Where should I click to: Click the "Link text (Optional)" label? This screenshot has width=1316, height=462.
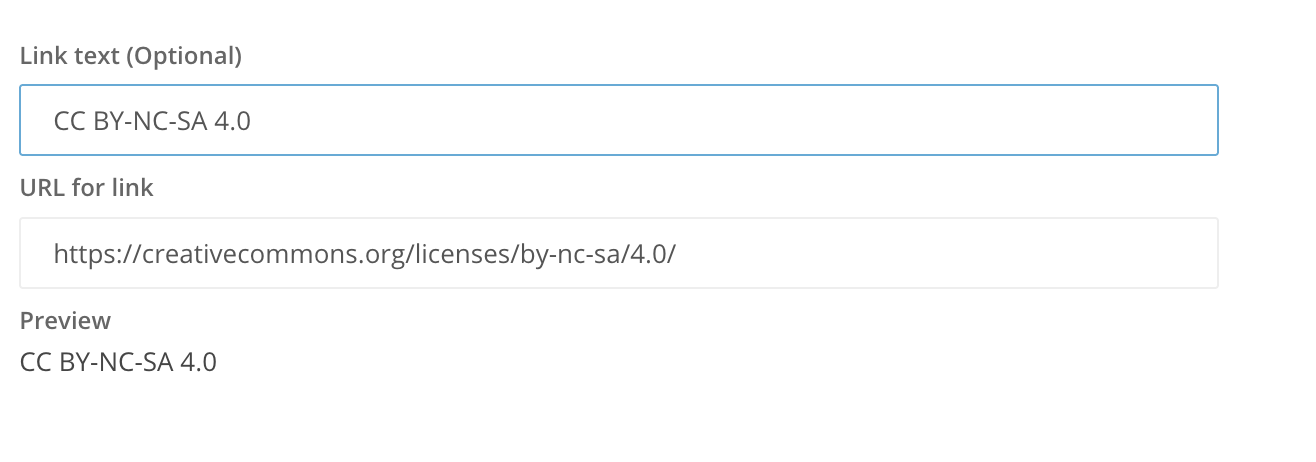pos(131,56)
